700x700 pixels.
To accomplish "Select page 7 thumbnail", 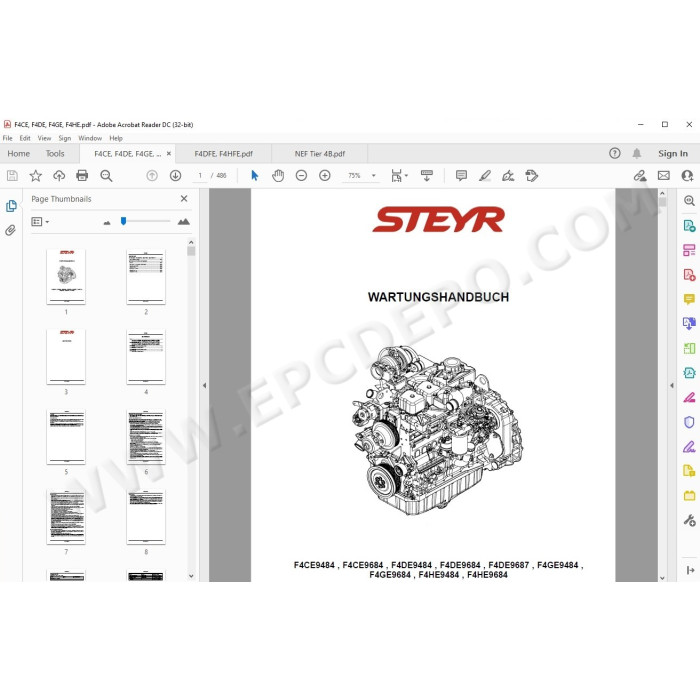I will coord(66,517).
